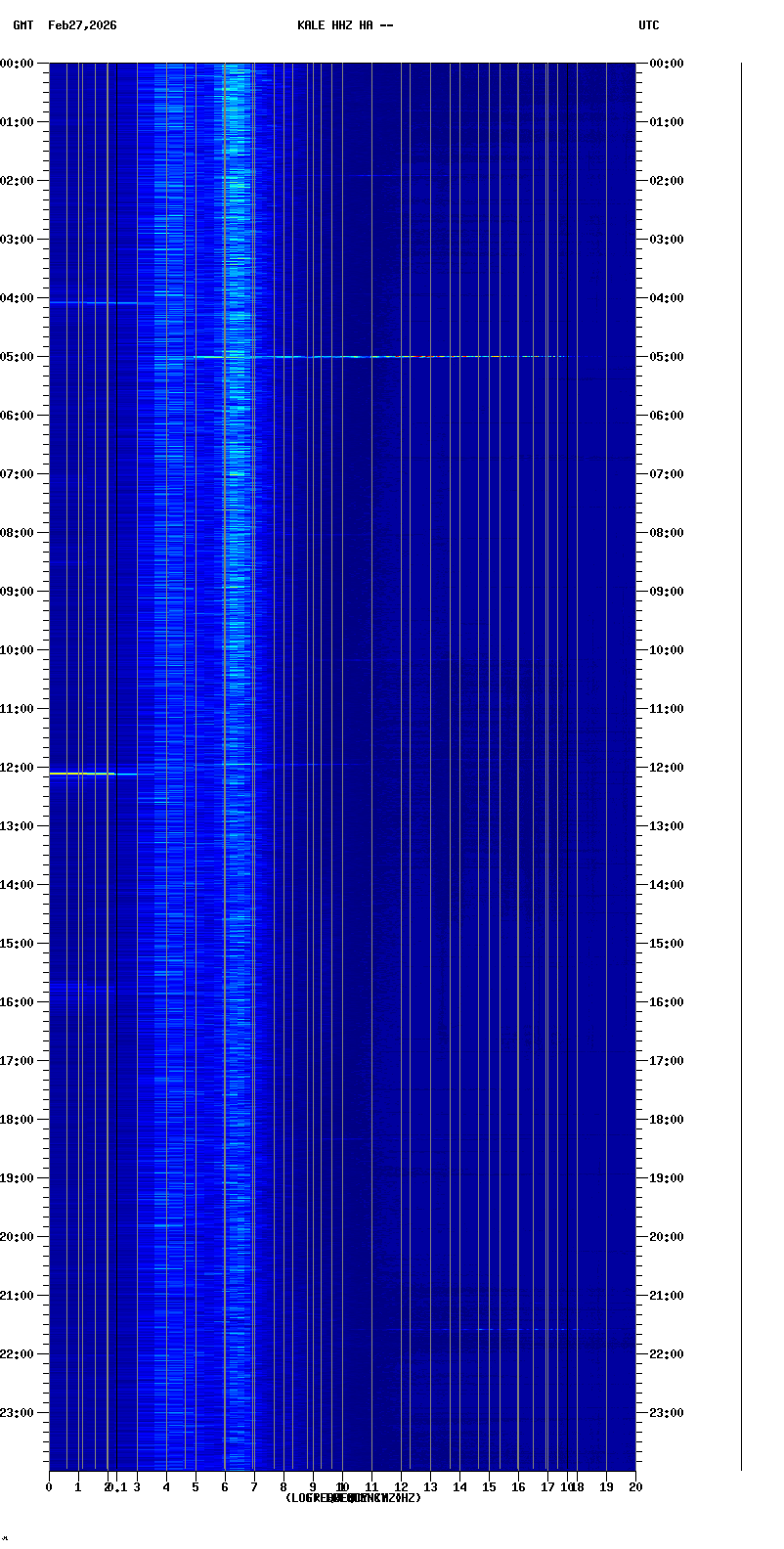Click the KALE HHZ HA station title

(345, 25)
